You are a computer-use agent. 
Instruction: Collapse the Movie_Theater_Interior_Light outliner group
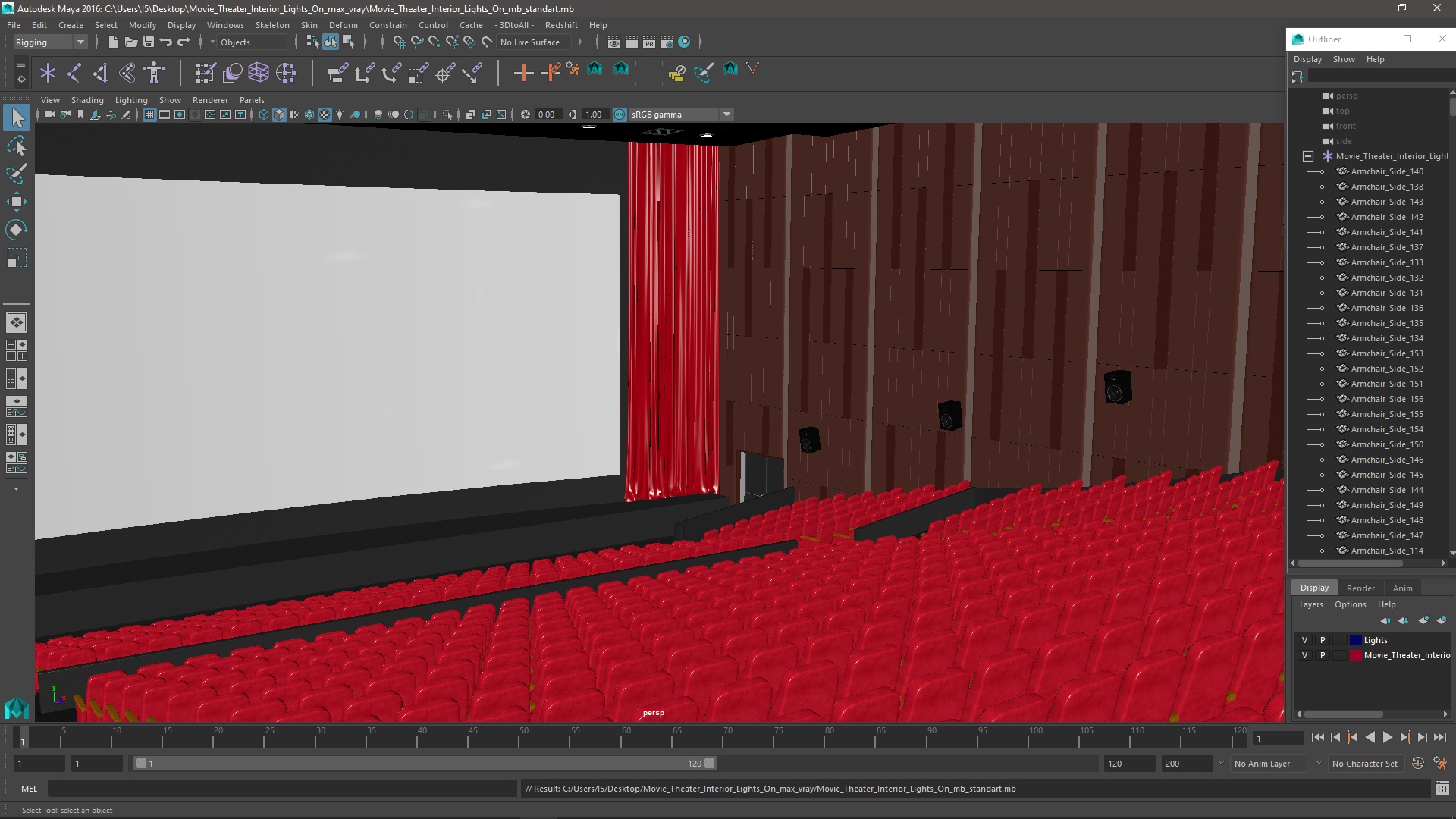pos(1308,156)
